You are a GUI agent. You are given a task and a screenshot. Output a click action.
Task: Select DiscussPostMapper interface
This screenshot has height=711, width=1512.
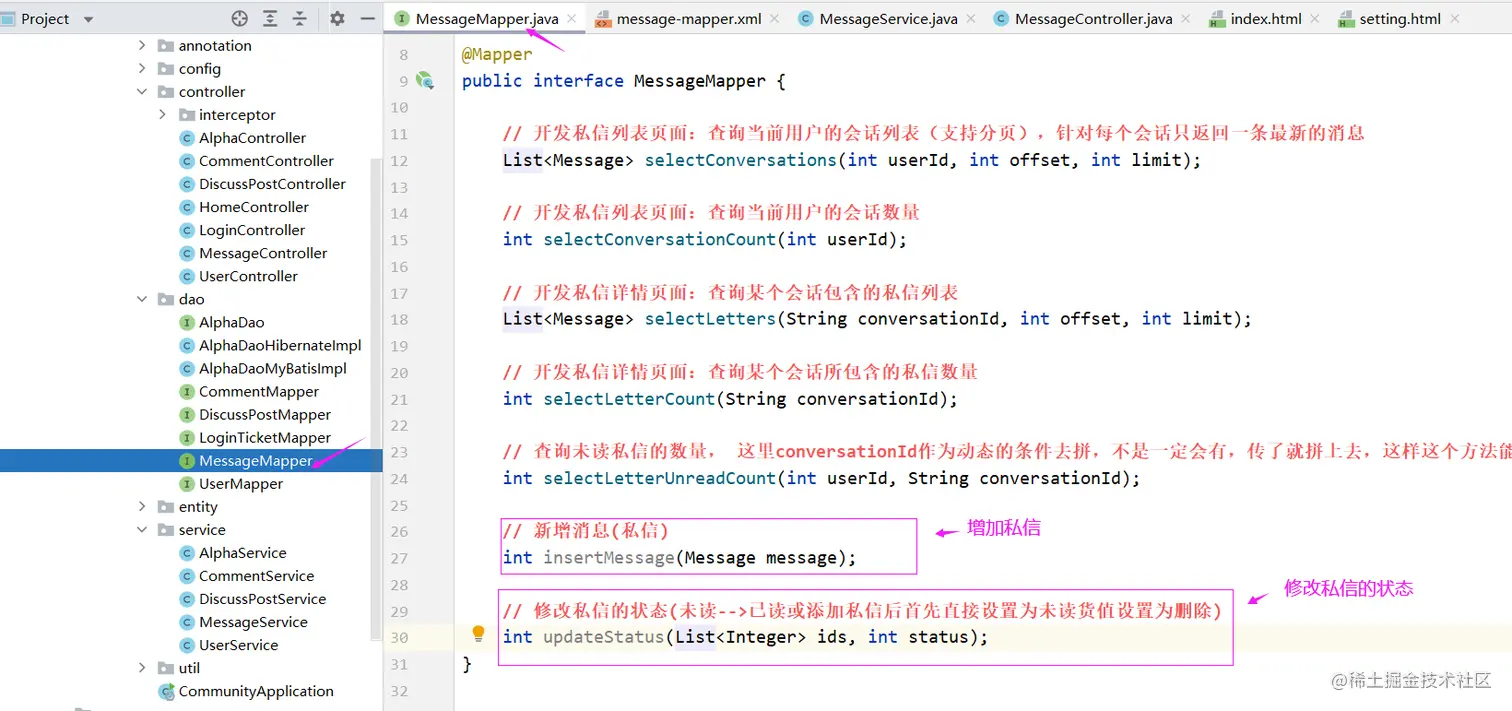(x=265, y=414)
